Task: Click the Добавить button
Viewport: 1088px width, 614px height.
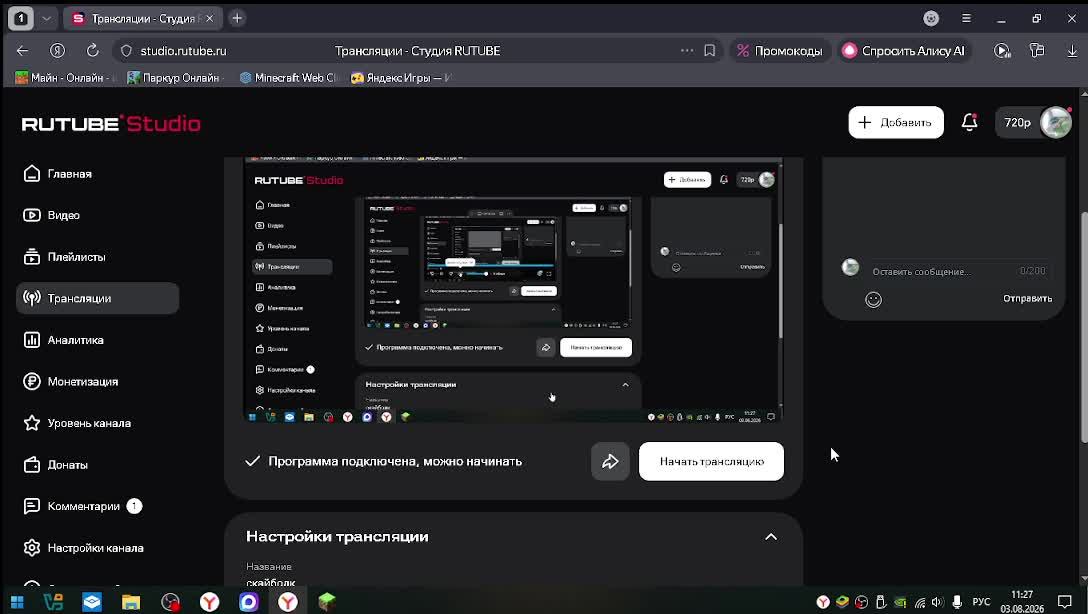Action: 896,122
